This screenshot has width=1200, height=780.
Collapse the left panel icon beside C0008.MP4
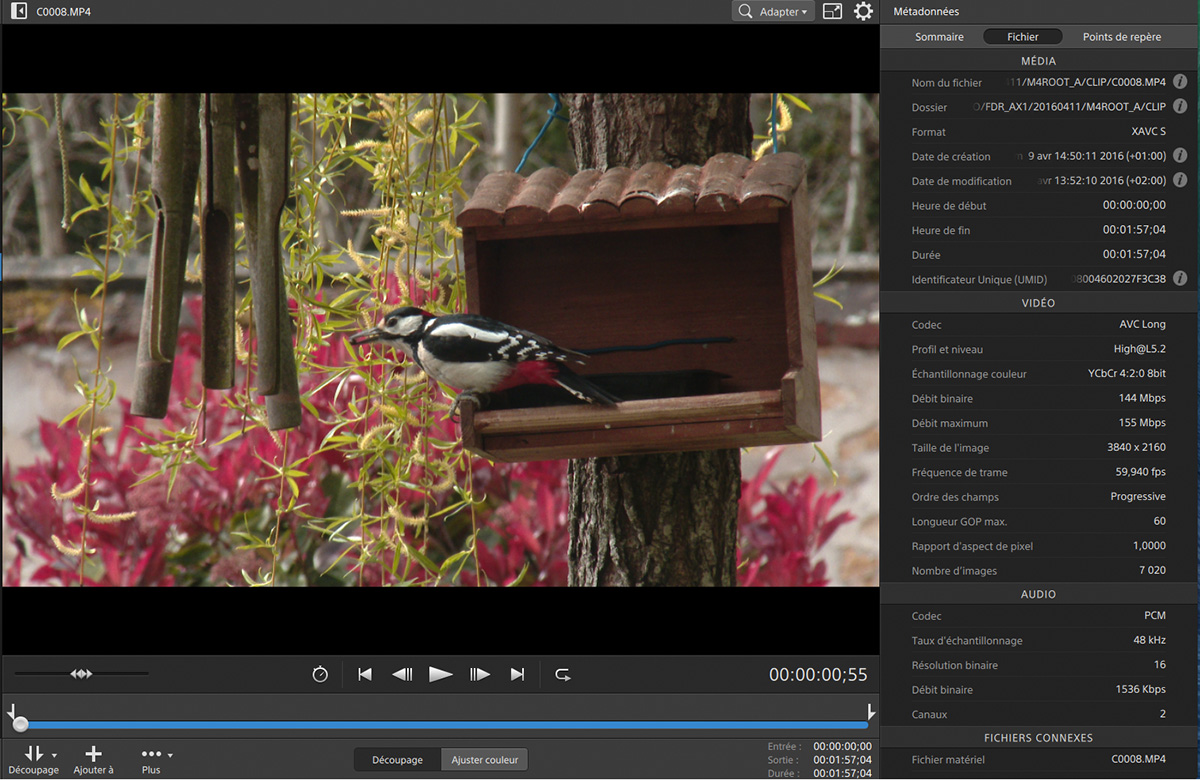19,12
